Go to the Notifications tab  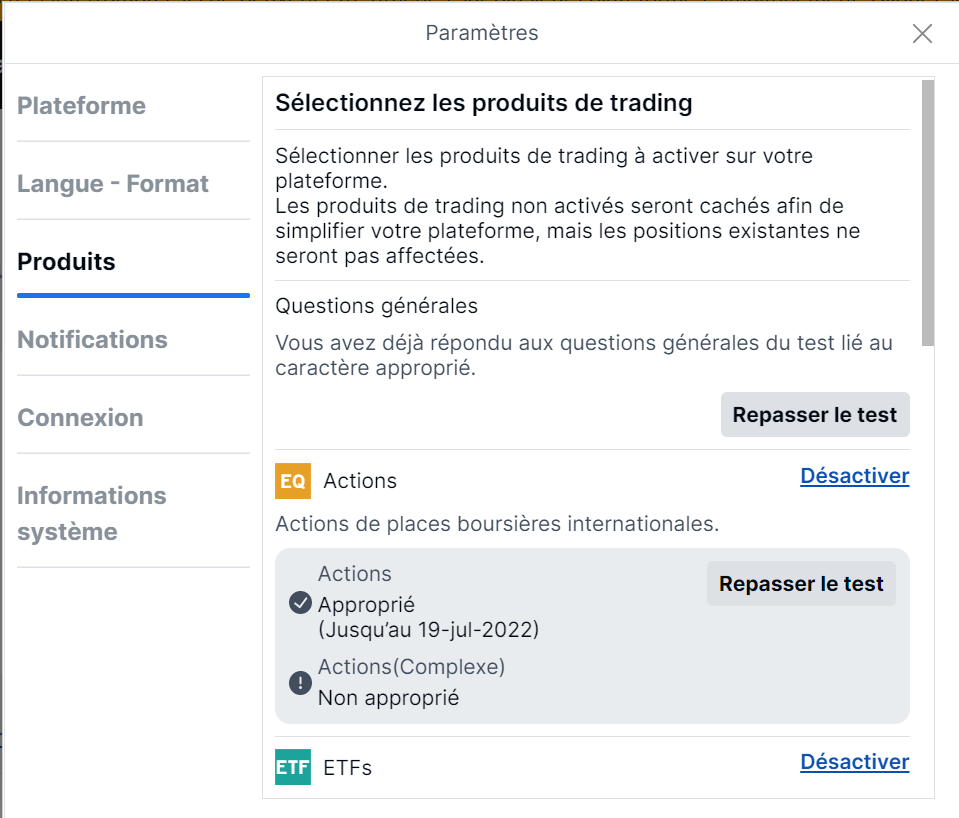click(92, 340)
